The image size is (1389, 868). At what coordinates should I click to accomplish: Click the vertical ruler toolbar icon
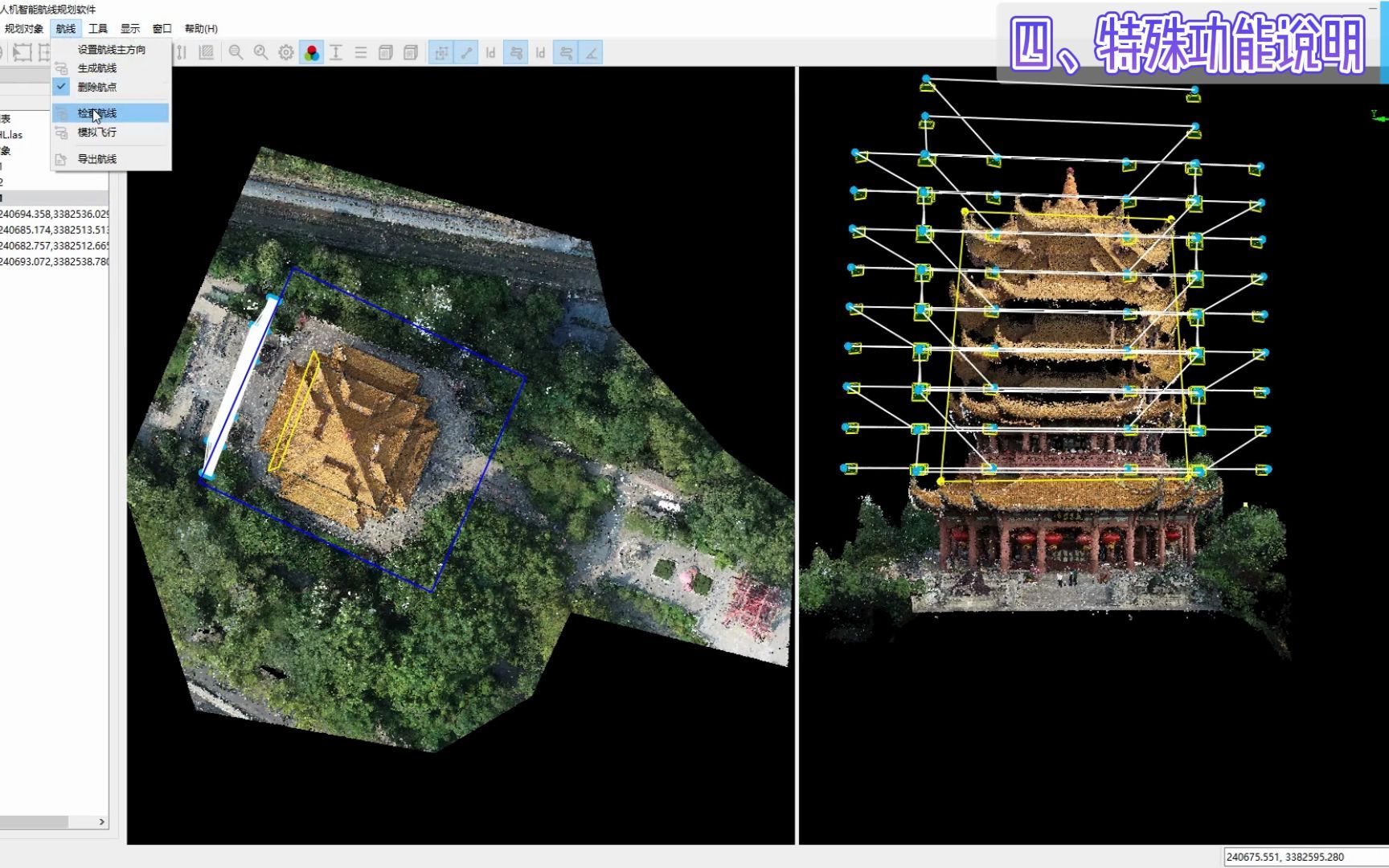coord(182,53)
